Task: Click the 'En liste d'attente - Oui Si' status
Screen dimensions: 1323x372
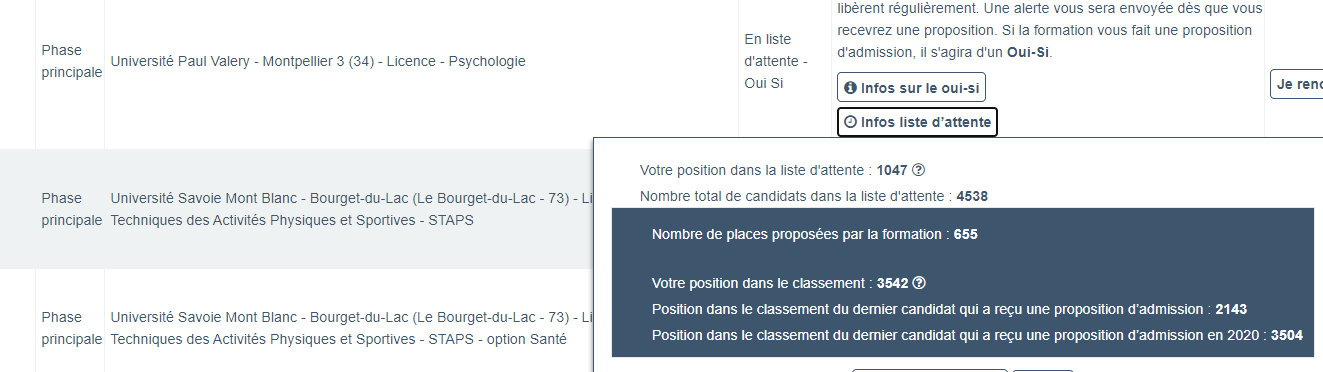Action: (x=769, y=61)
